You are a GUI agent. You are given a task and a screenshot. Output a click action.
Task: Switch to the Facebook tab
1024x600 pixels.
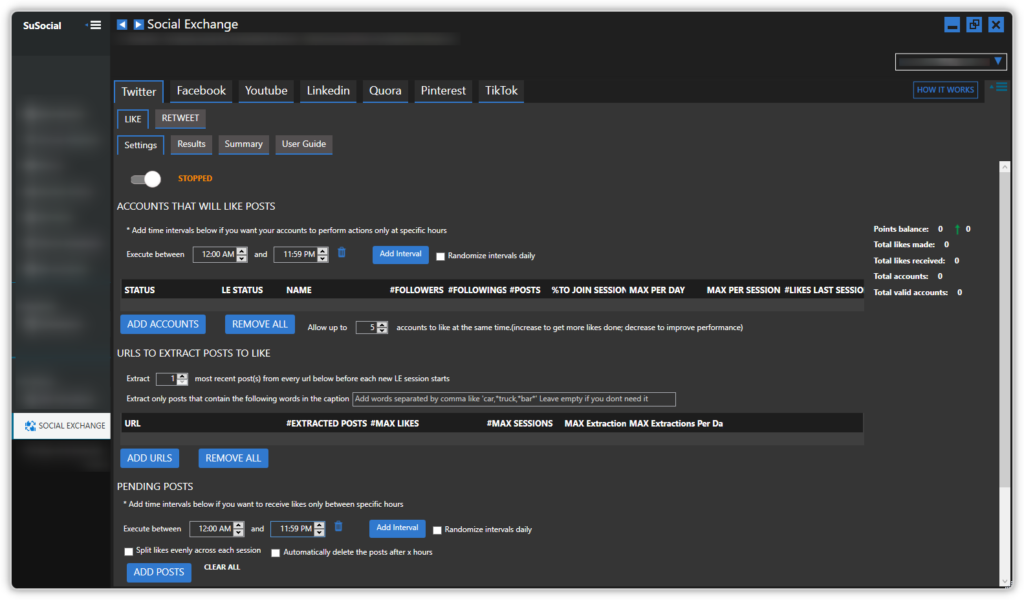coord(201,91)
